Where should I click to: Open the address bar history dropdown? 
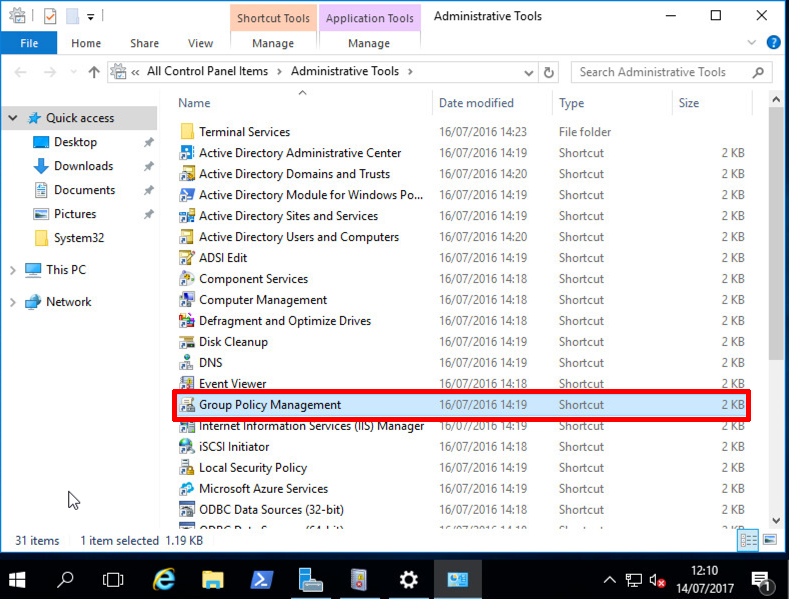528,73
